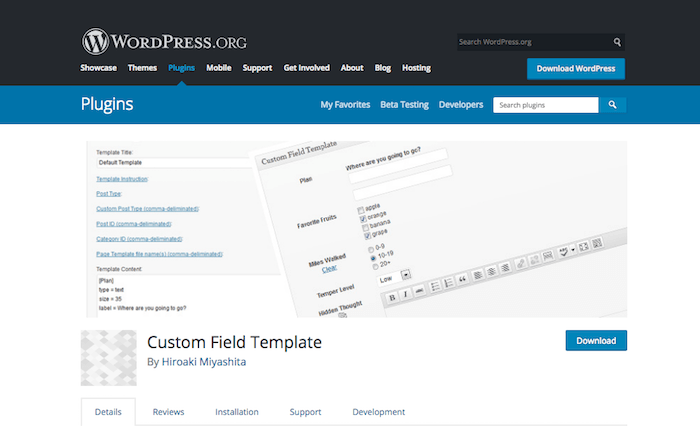This screenshot has width=700, height=439.
Task: Open the Beta Testing link
Action: click(404, 105)
